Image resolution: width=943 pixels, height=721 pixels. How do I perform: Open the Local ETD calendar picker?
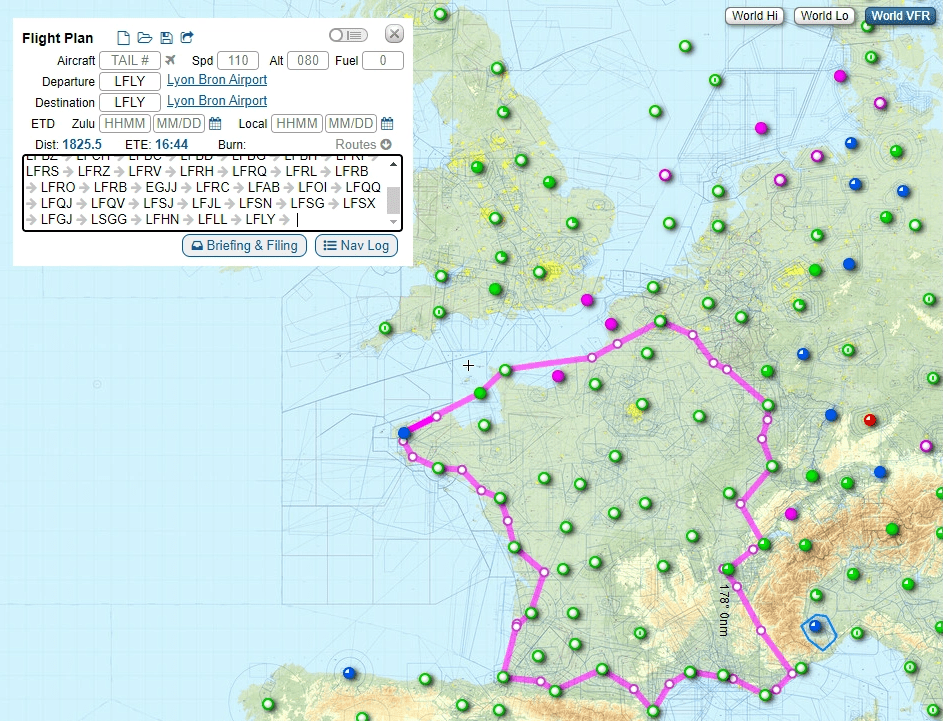[x=387, y=124]
